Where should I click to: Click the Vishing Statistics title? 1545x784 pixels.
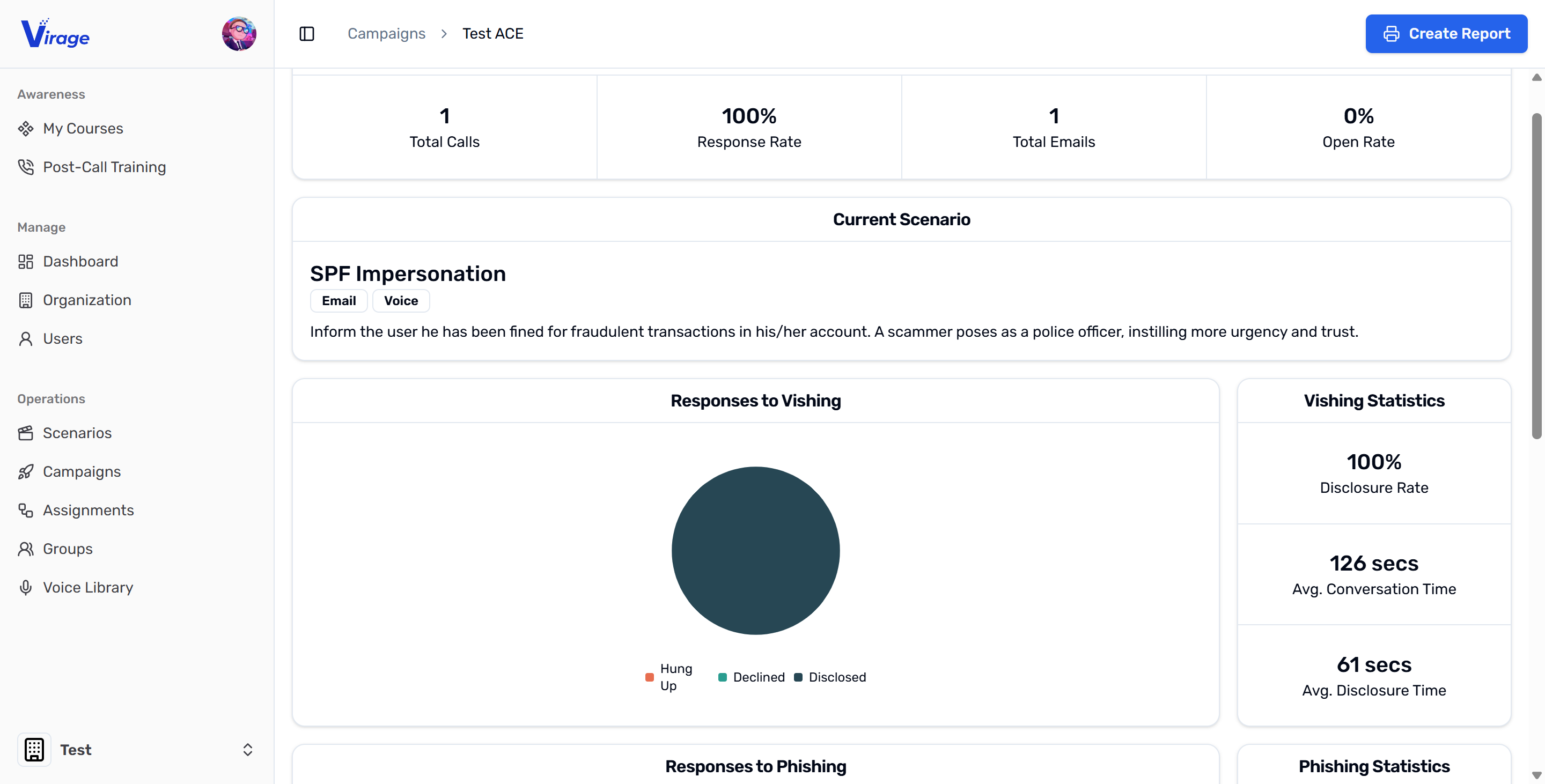pyautogui.click(x=1374, y=401)
